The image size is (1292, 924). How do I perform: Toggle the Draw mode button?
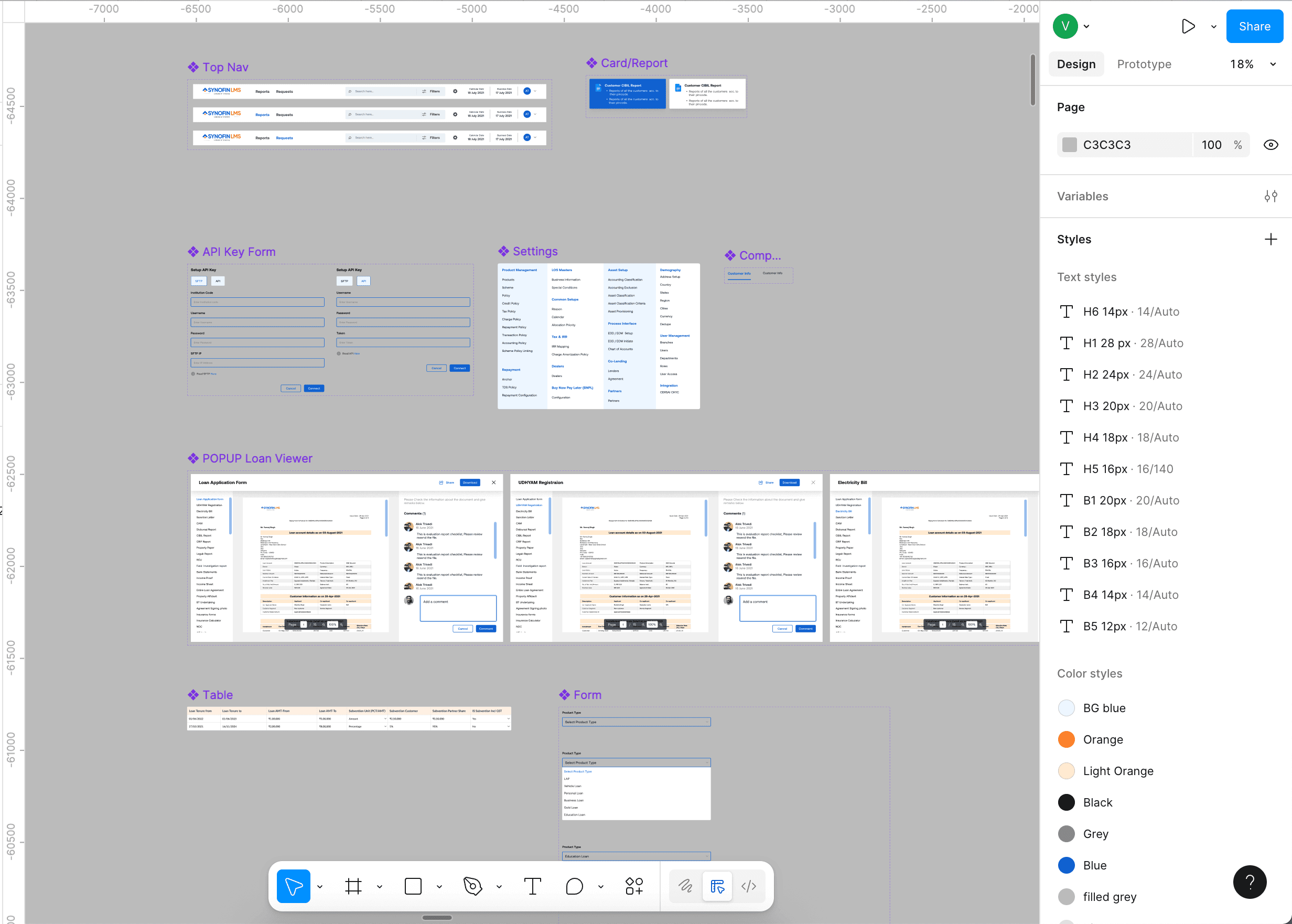685,886
